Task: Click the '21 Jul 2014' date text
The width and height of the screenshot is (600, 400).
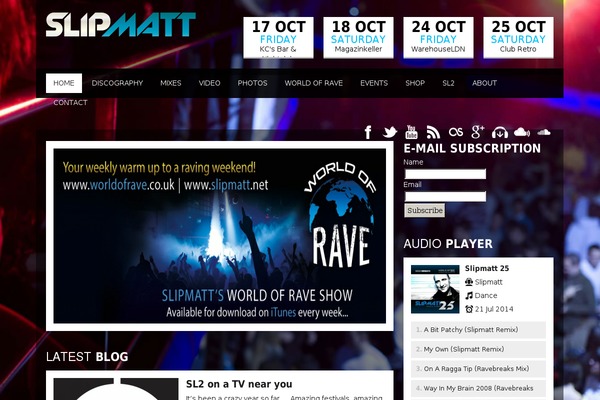Action: tap(494, 309)
